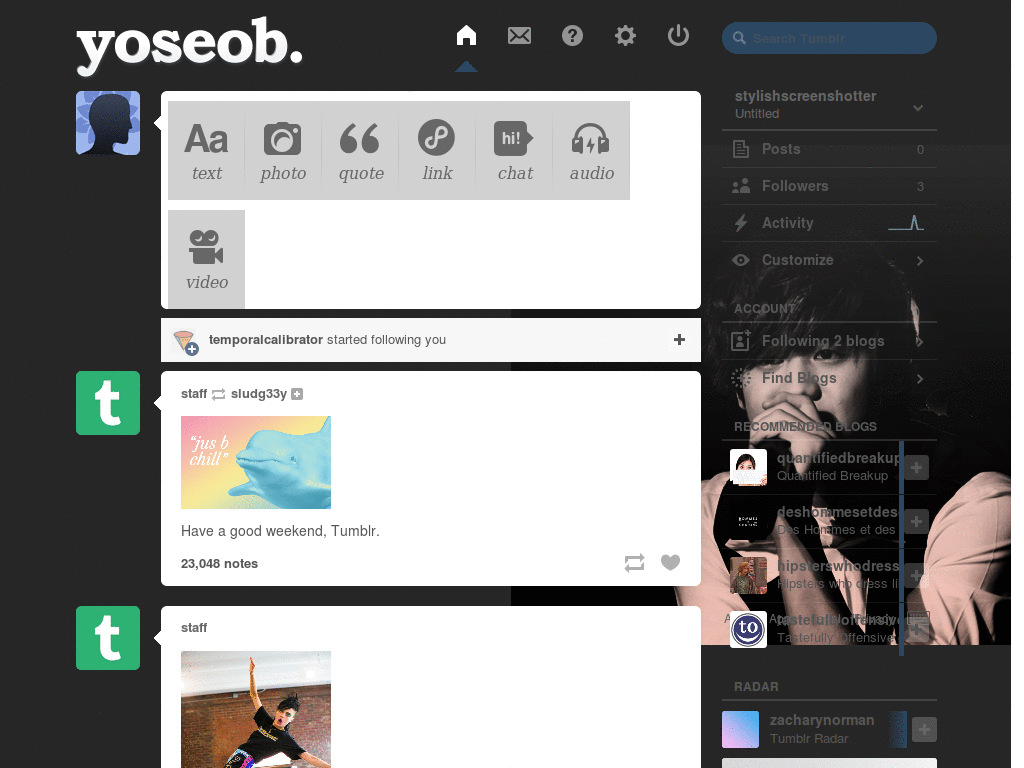The width and height of the screenshot is (1024, 768).
Task: Open the help question mark icon
Action: click(x=572, y=35)
